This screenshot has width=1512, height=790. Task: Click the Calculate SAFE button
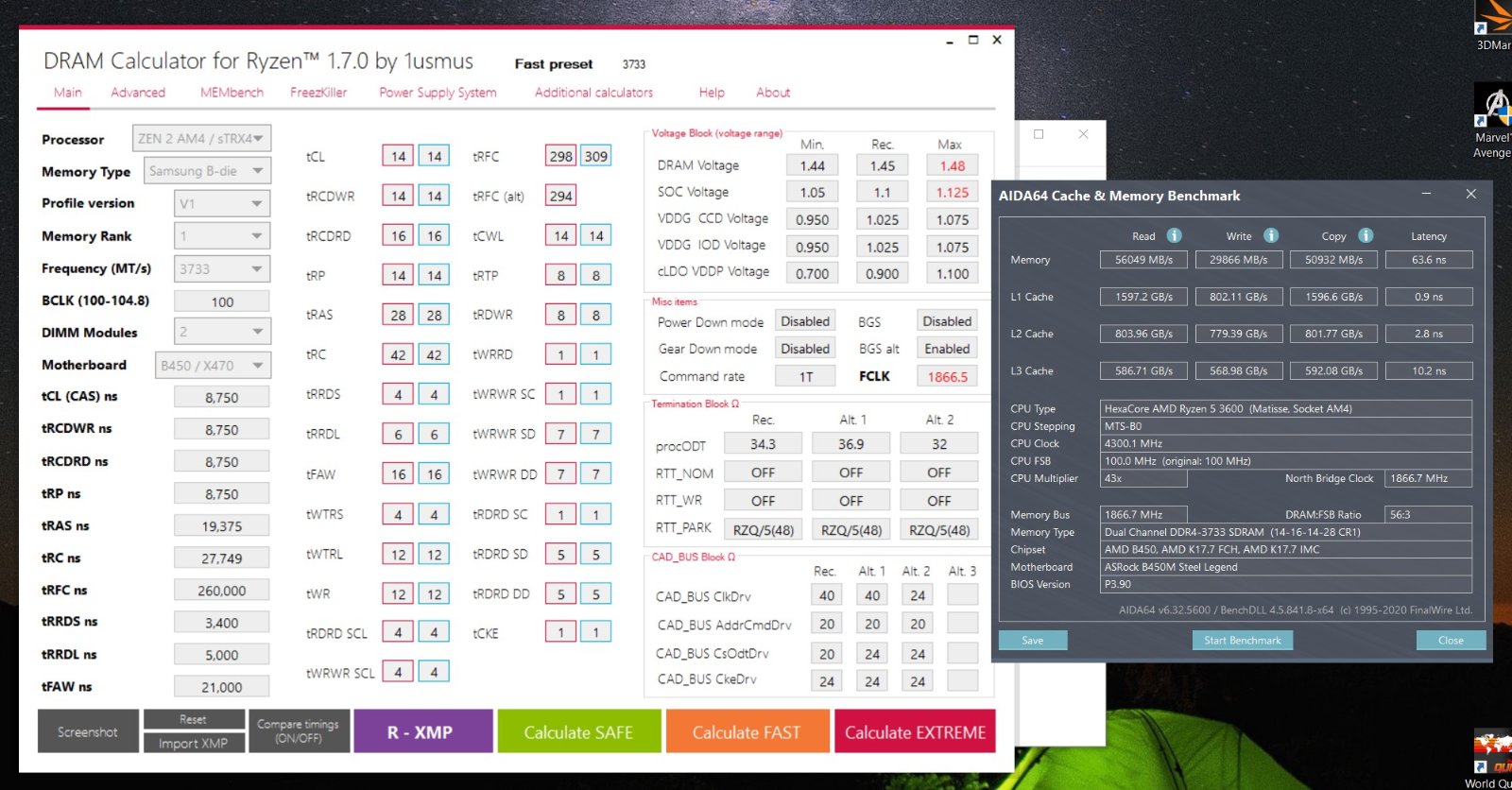[x=578, y=731]
